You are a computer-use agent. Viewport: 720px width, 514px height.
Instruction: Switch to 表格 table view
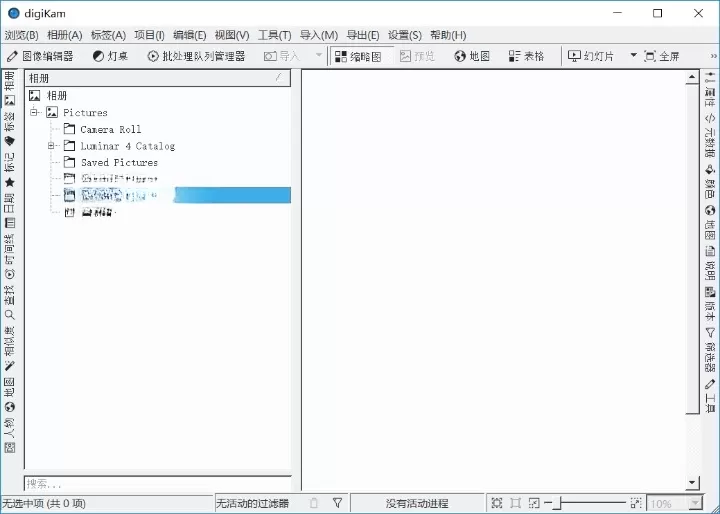pos(526,56)
